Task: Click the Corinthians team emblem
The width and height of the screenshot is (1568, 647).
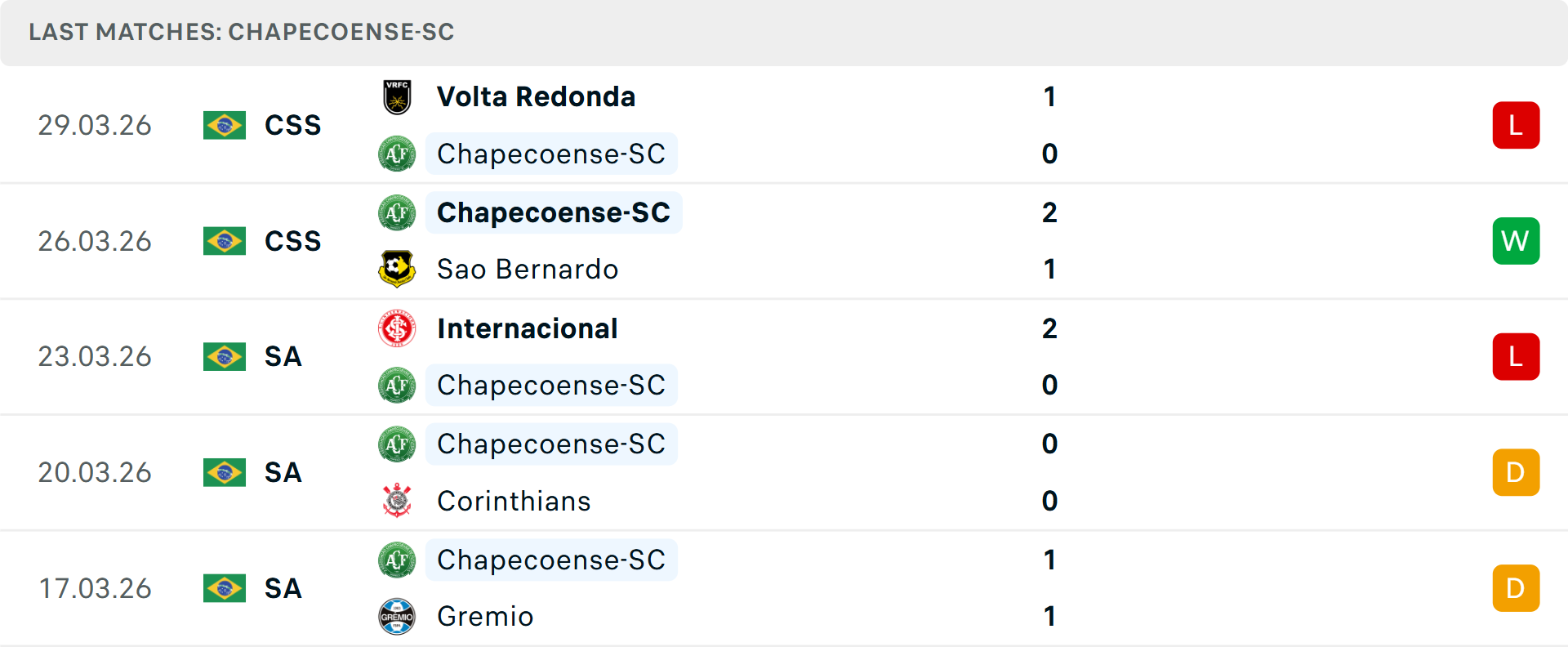Action: 397,502
